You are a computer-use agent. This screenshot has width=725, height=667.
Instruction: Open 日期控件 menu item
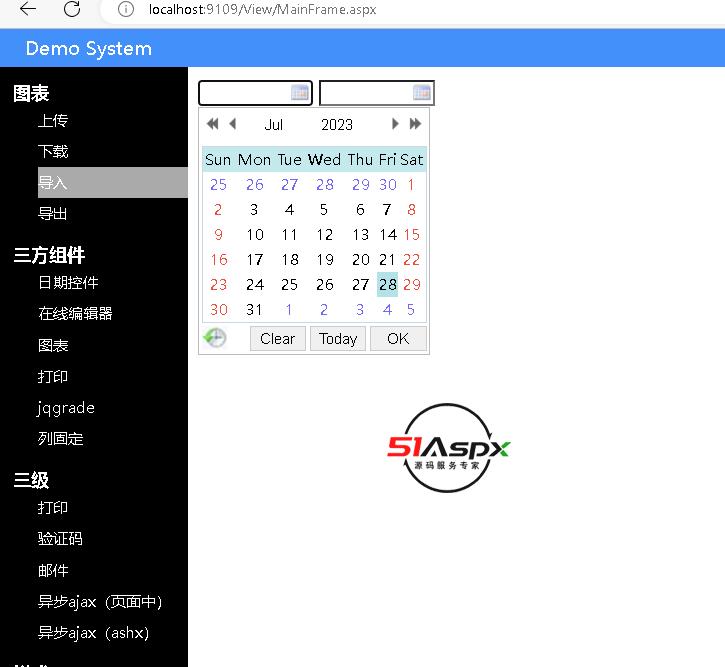(x=68, y=282)
